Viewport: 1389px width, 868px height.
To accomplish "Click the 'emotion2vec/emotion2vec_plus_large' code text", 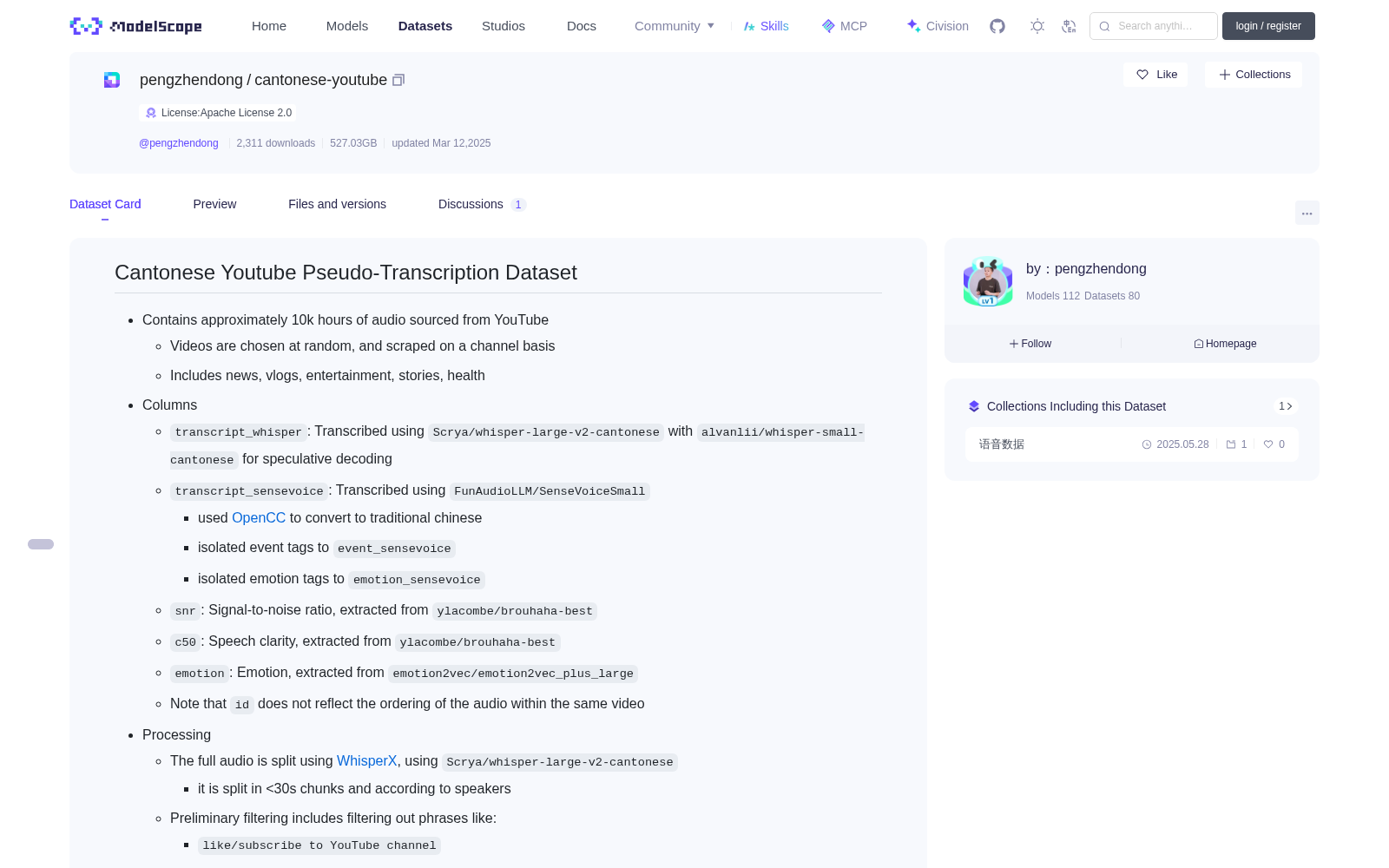I will [513, 674].
